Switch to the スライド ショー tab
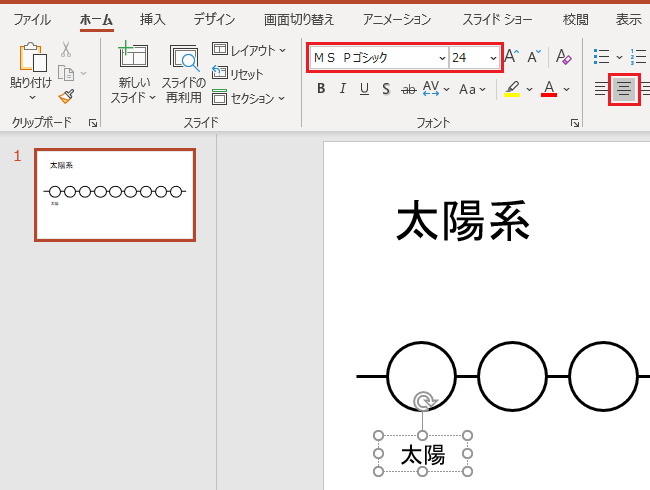The width and height of the screenshot is (650, 490). [x=497, y=19]
